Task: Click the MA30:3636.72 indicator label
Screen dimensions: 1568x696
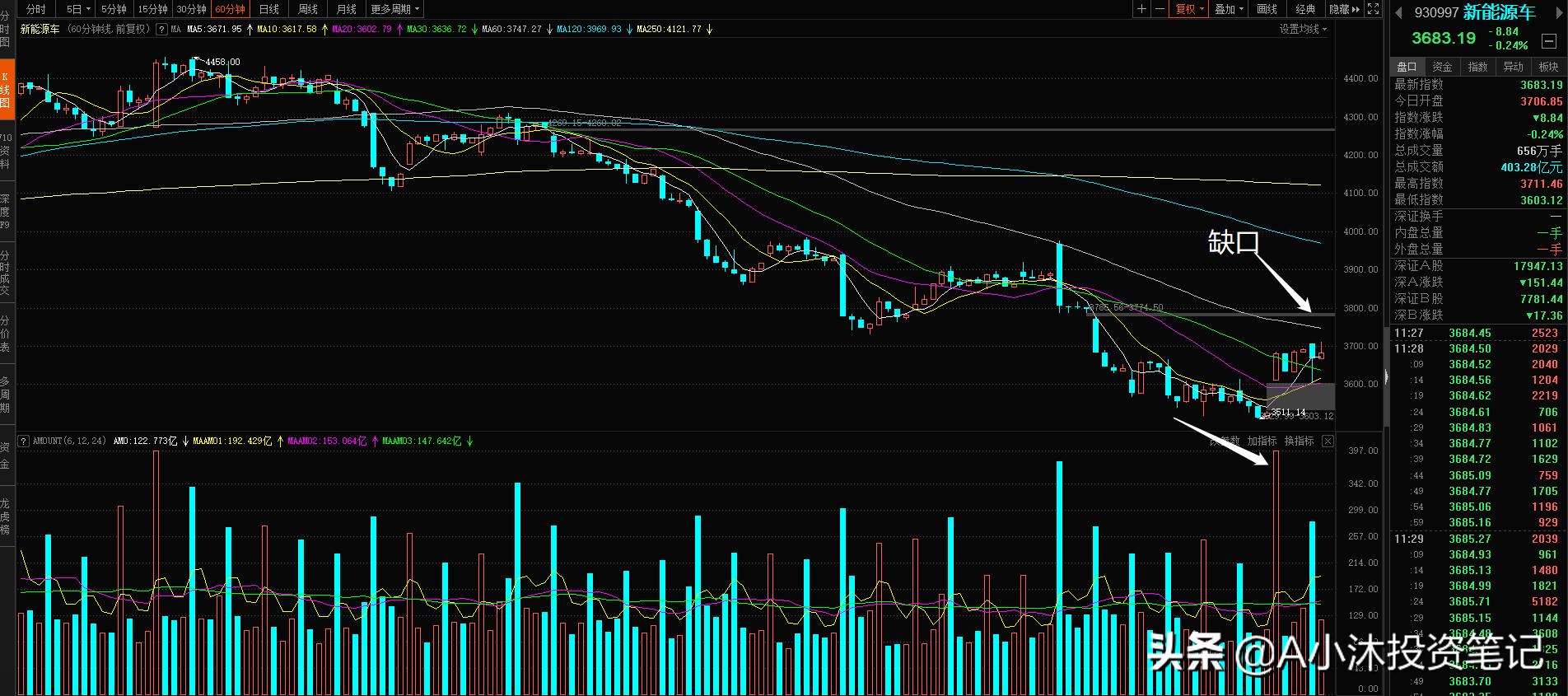Action: (x=436, y=29)
